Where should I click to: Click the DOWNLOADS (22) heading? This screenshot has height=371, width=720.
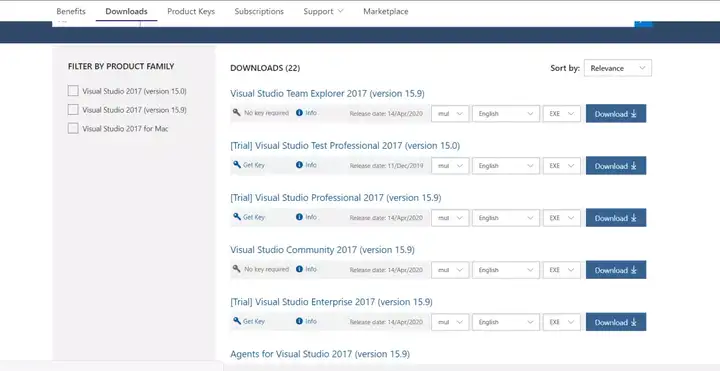click(265, 68)
